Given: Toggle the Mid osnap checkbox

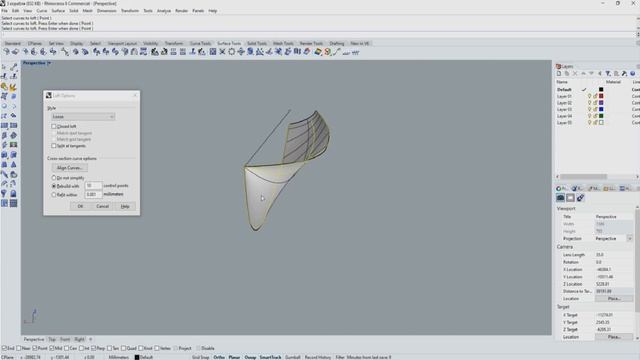Looking at the screenshot, I should click(x=51, y=348).
